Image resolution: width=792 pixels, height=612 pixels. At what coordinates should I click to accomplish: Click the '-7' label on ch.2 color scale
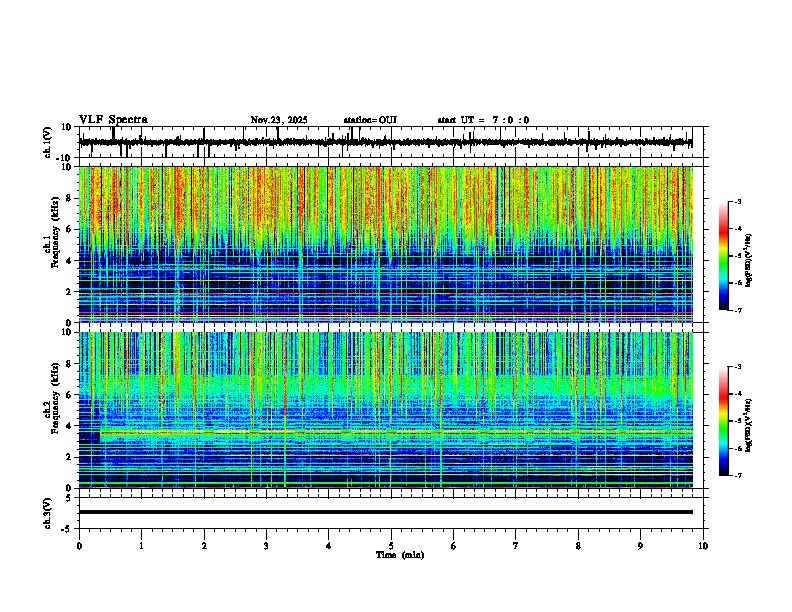[x=738, y=475]
